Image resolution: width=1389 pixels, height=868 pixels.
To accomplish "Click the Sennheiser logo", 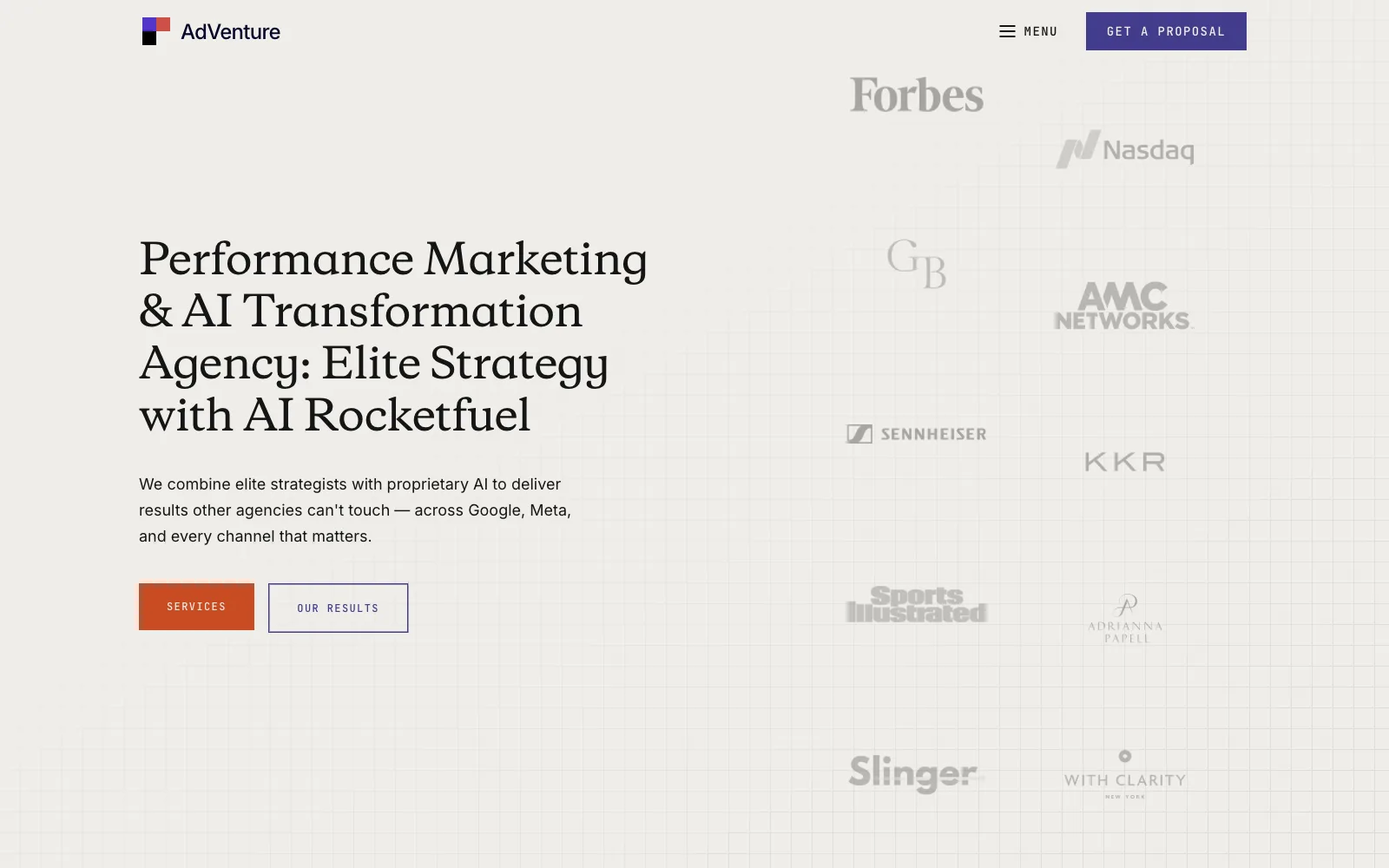I will click(x=917, y=434).
